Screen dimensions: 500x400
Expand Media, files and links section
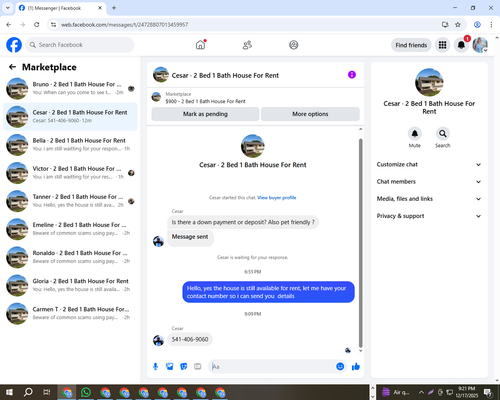(x=429, y=199)
